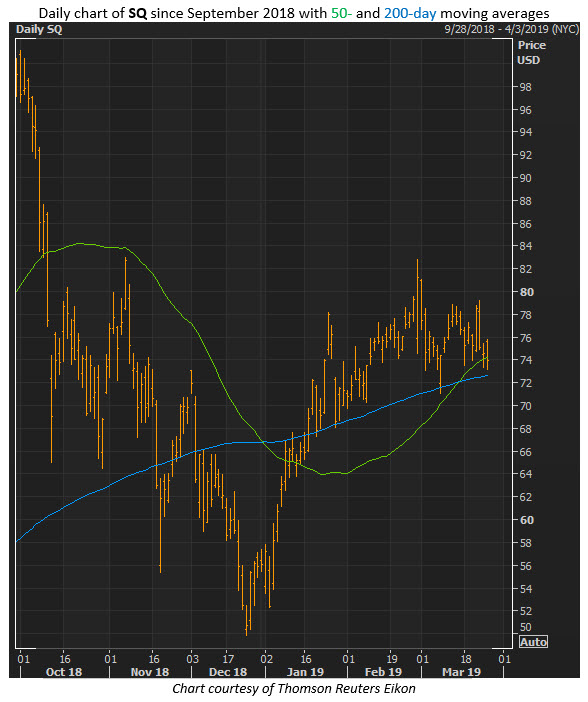Image resolution: width=588 pixels, height=702 pixels.
Task: Select the 'Dec 18' month label
Action: pyautogui.click(x=228, y=672)
